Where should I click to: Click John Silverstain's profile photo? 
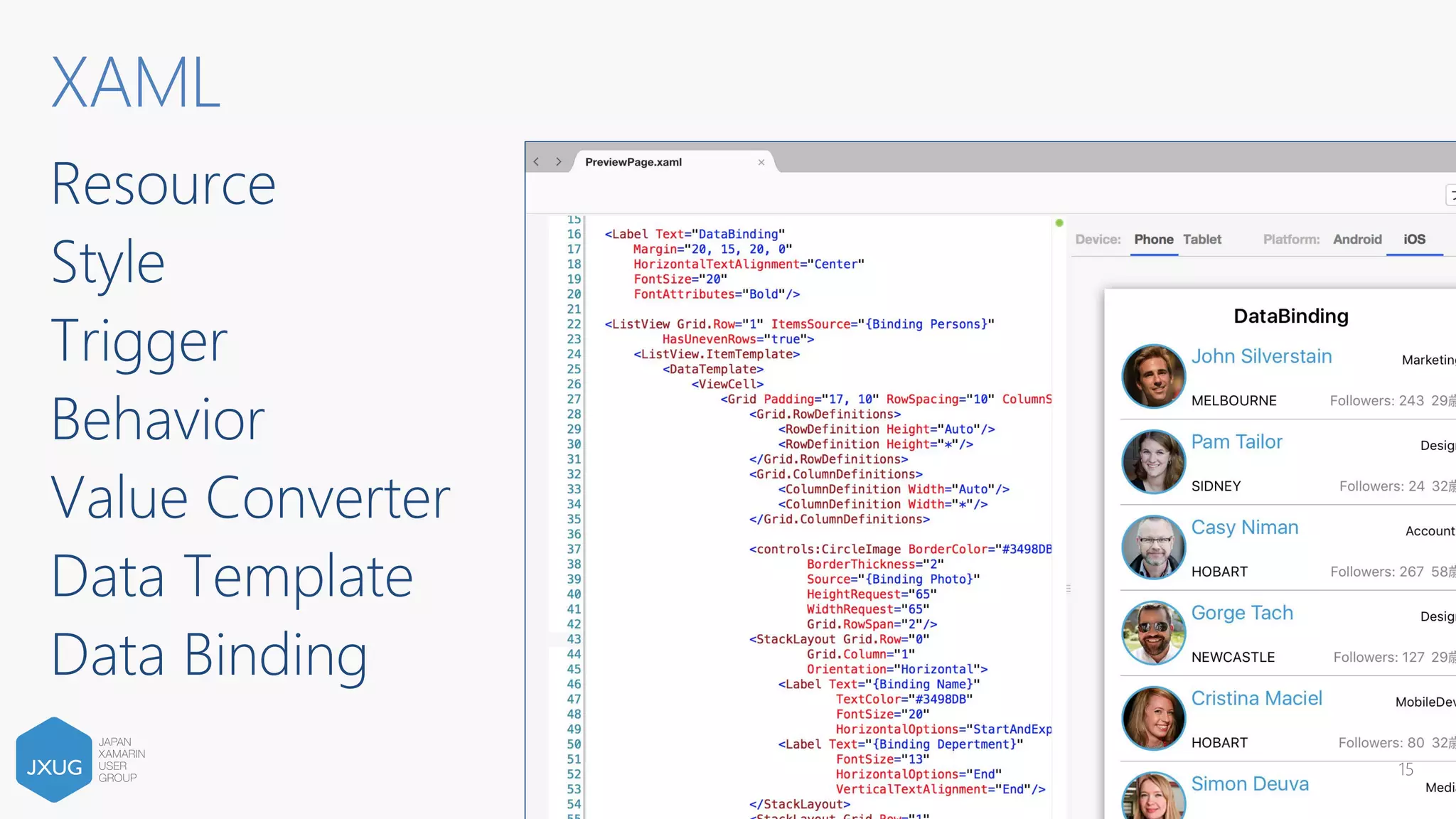pyautogui.click(x=1153, y=376)
